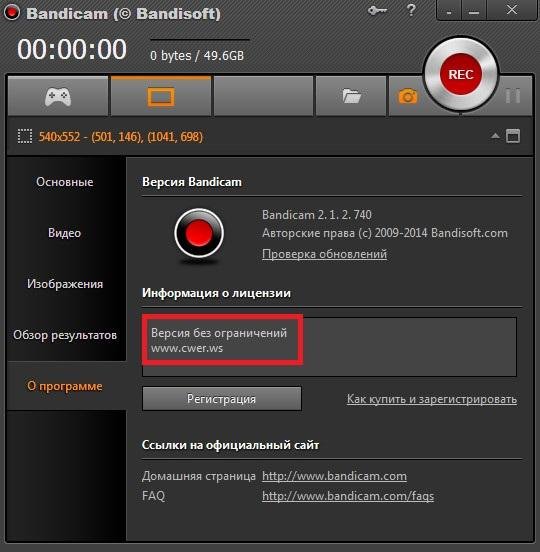Close the Bandicam window
Screen dimensions: 540x552
(511, 10)
